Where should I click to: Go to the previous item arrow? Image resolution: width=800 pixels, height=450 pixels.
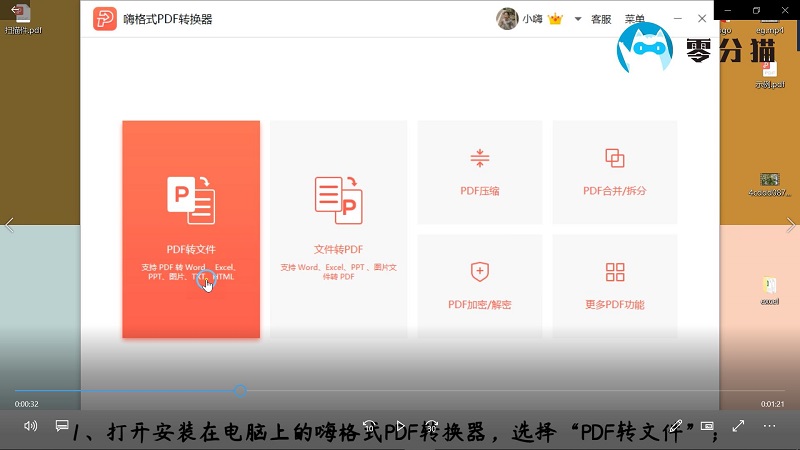(9, 225)
